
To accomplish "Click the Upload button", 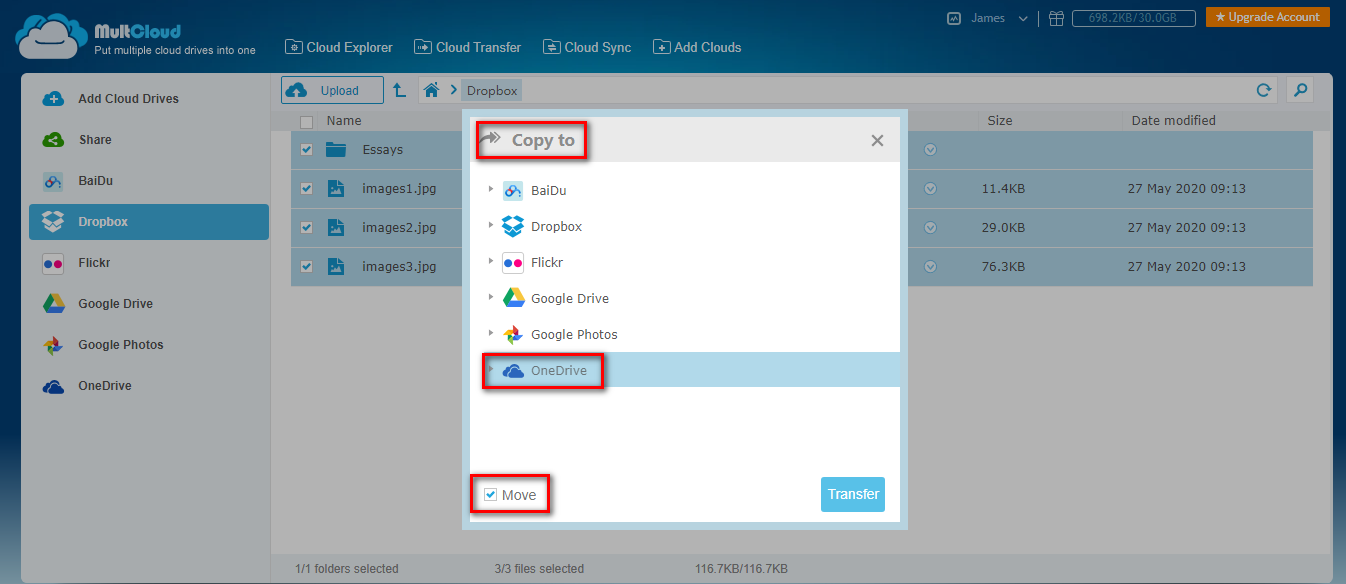I will (332, 90).
